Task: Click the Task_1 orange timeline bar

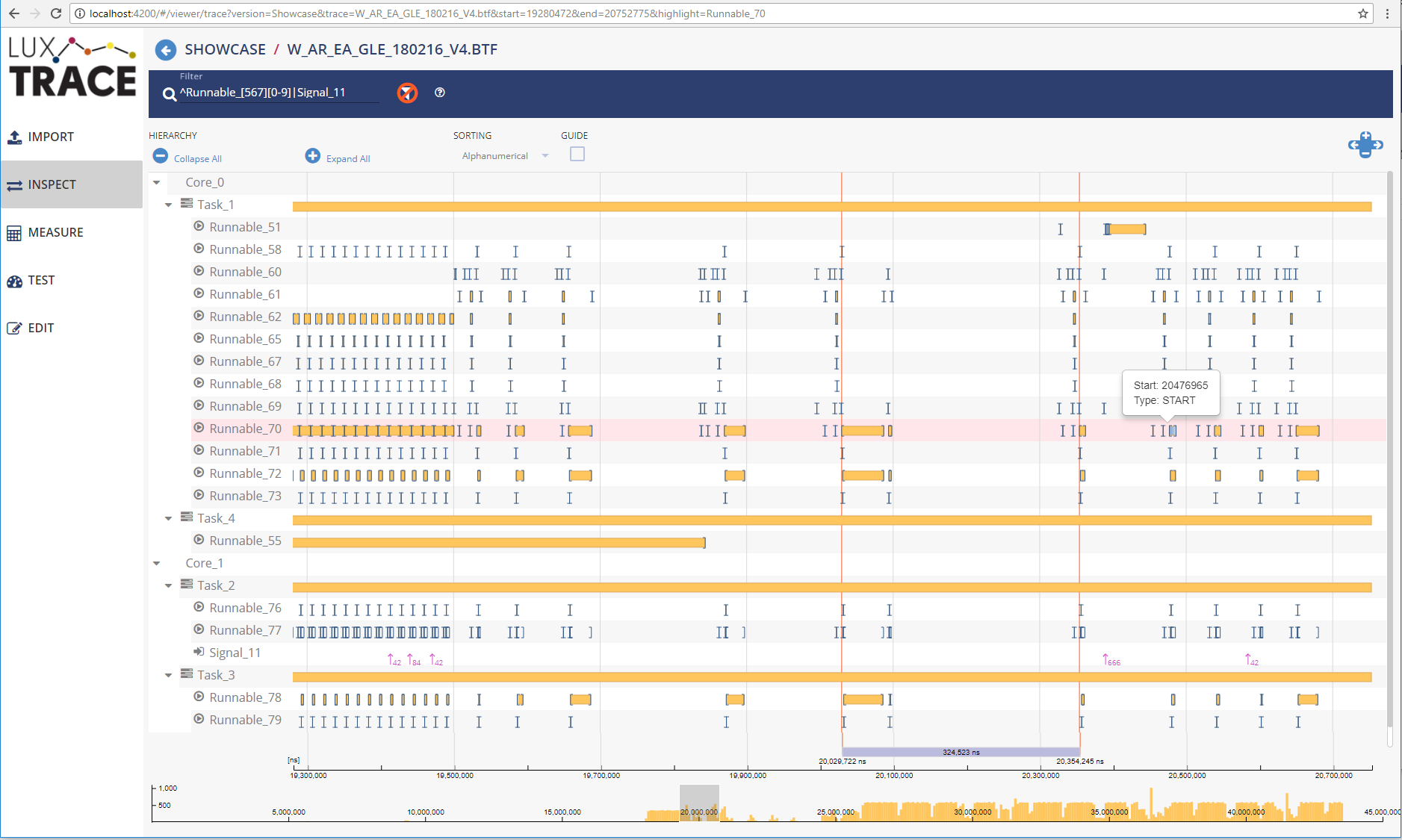Action: pyautogui.click(x=832, y=207)
